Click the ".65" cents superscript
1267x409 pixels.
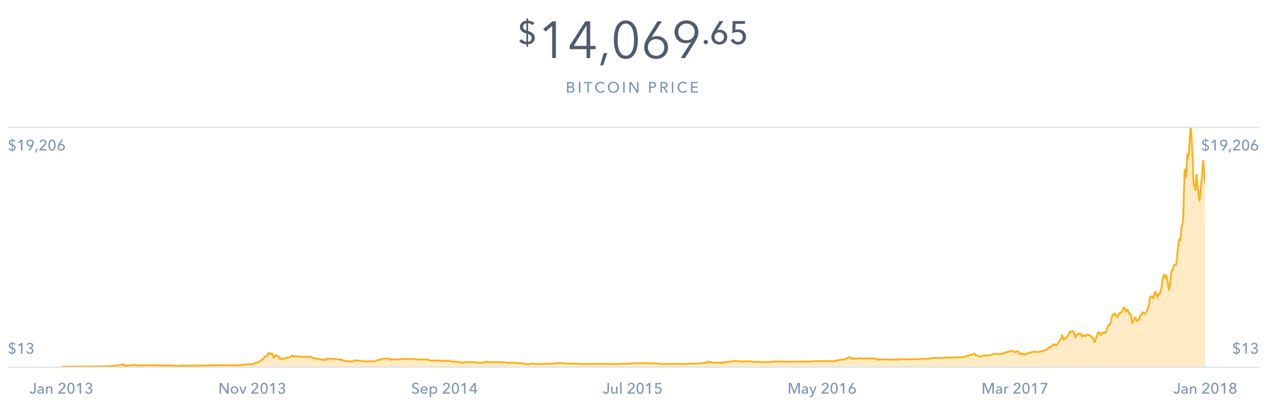tap(725, 32)
